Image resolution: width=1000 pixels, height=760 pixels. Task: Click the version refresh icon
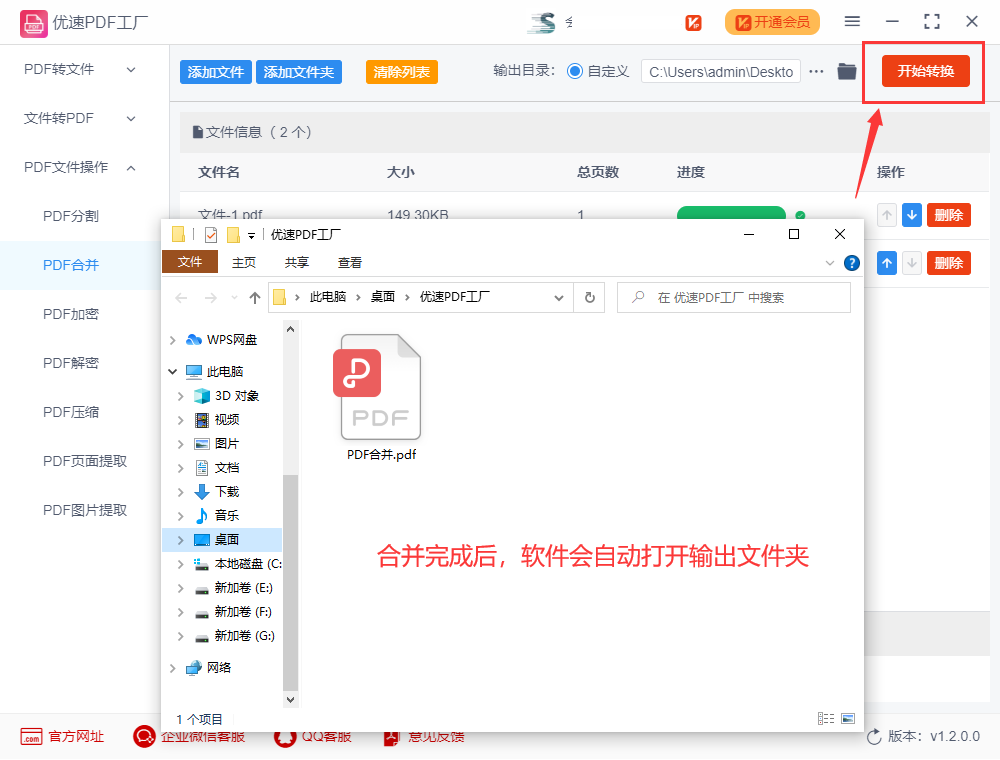coord(874,736)
